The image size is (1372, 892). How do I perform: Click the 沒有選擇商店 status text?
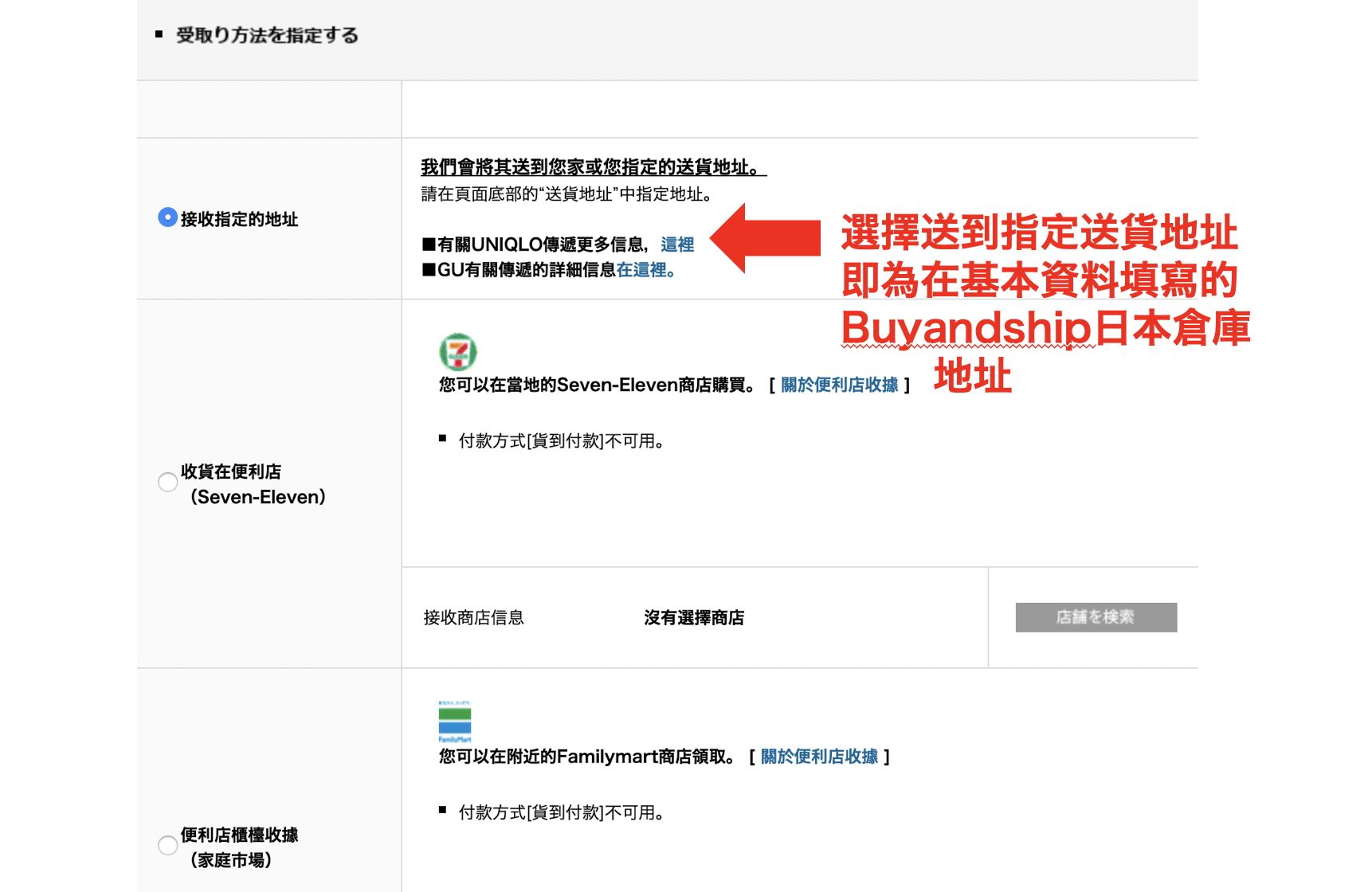(693, 618)
